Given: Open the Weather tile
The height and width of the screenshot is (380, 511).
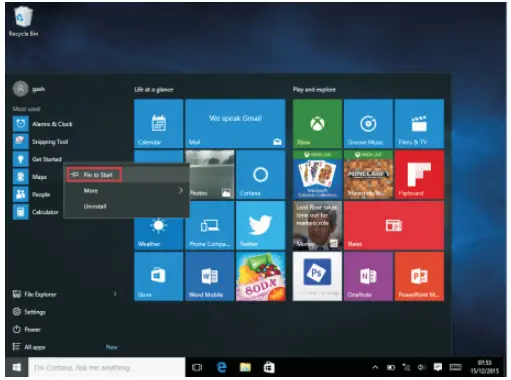Looking at the screenshot, I should (159, 233).
